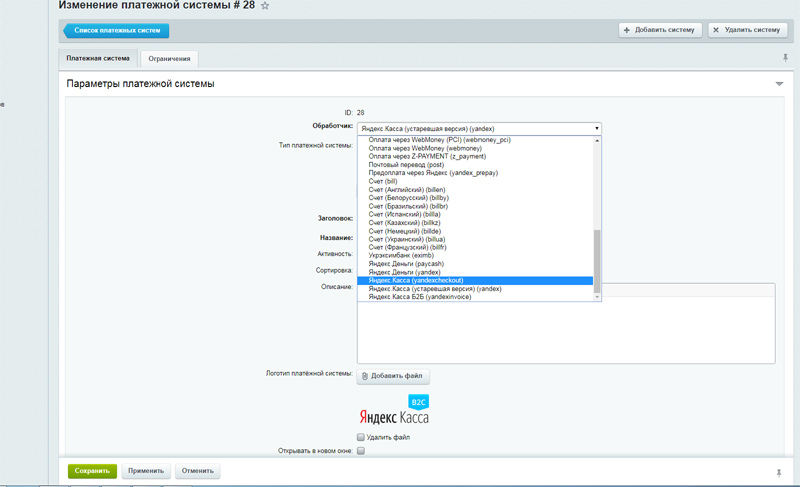Select Яндекс Деньги (paycash) option

pos(476,264)
